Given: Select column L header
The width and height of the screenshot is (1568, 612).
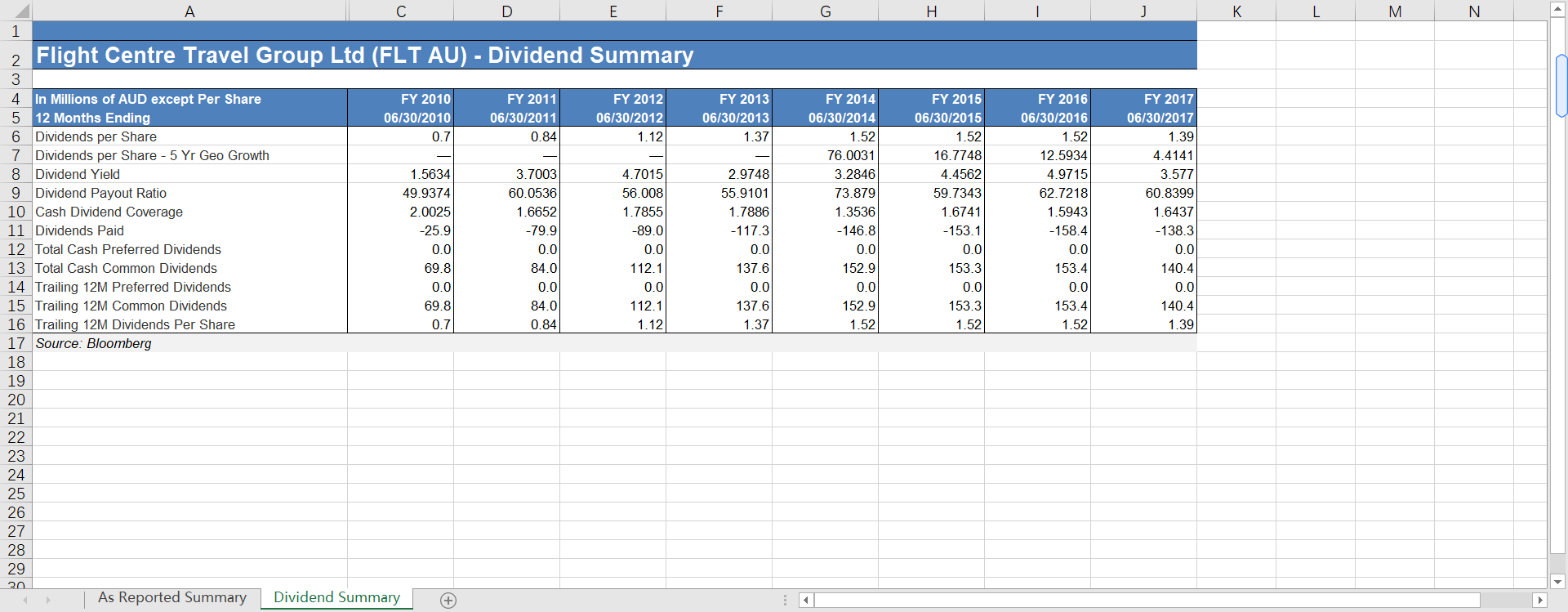Looking at the screenshot, I should (x=1316, y=11).
